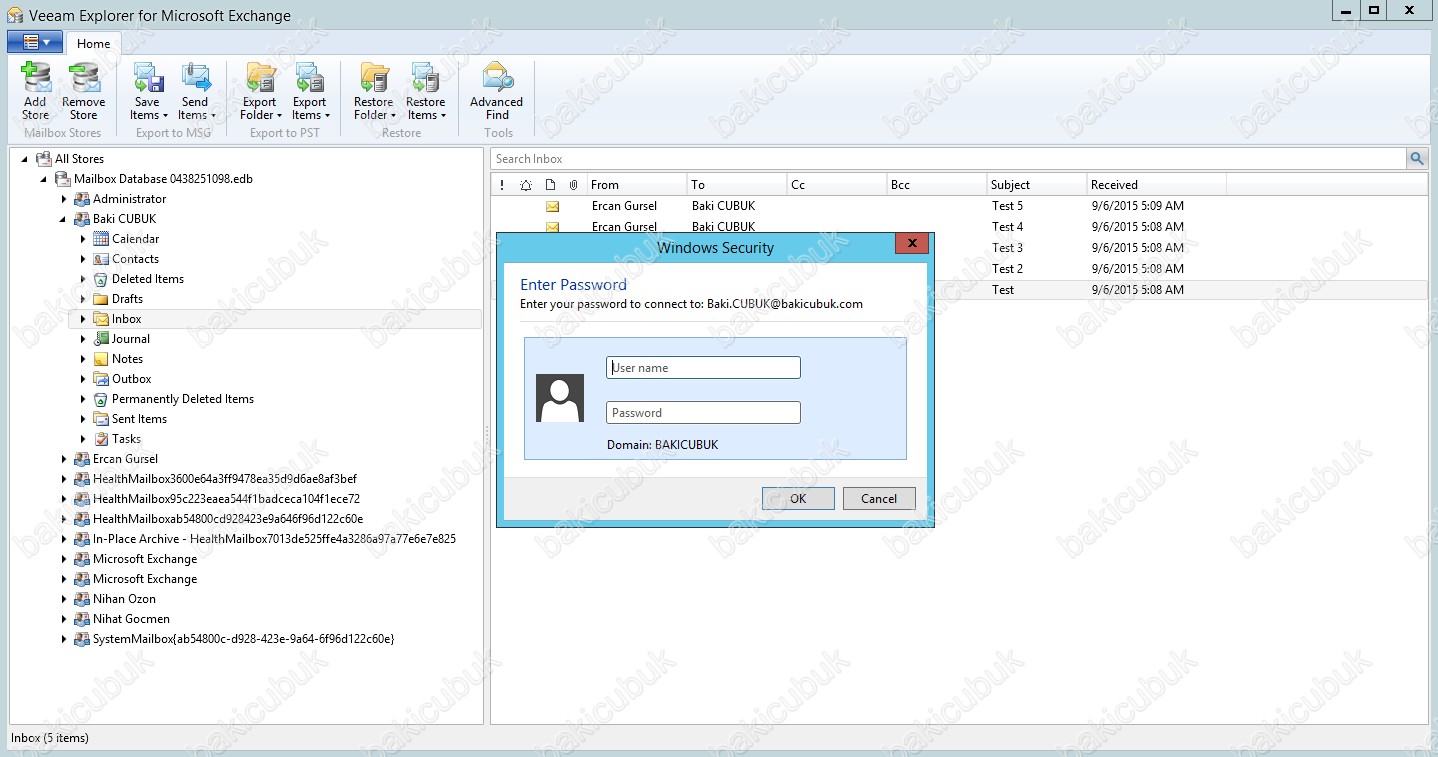
Task: Select the Notes folder
Action: pos(127,359)
